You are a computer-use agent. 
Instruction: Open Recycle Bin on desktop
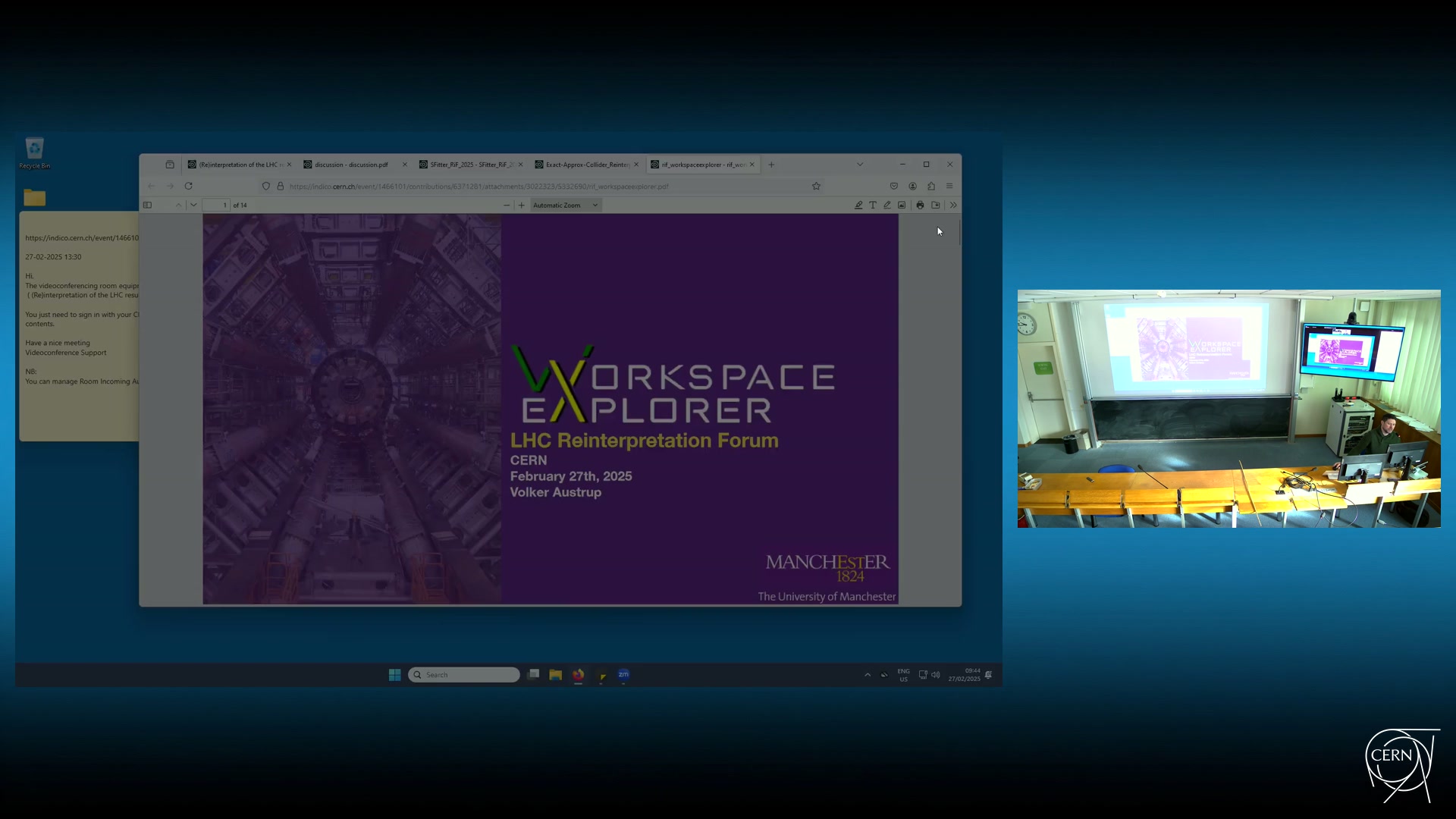pyautogui.click(x=35, y=153)
